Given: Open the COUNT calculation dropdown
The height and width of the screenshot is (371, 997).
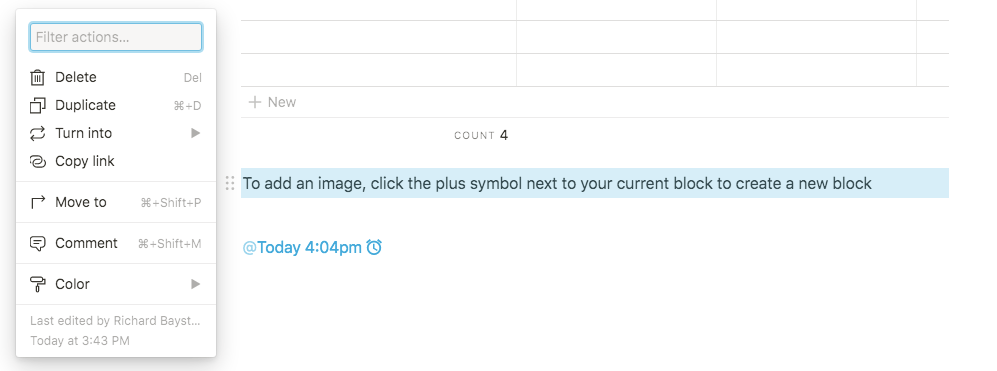Looking at the screenshot, I should 481,136.
